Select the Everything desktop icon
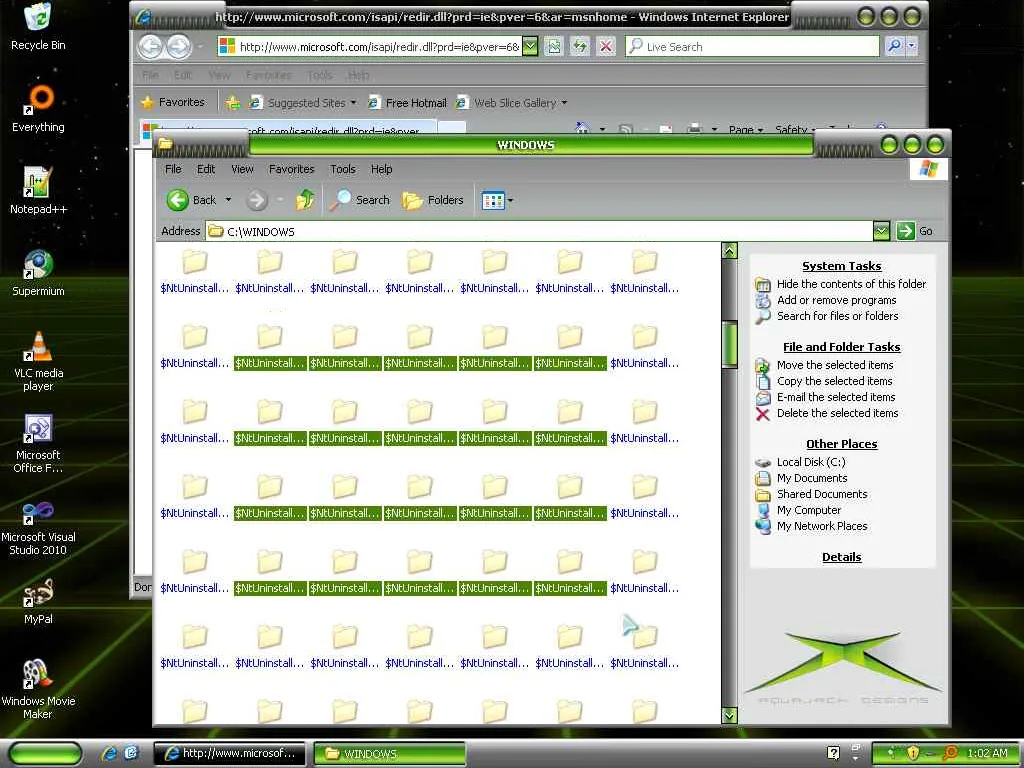This screenshot has height=768, width=1024. [x=38, y=109]
